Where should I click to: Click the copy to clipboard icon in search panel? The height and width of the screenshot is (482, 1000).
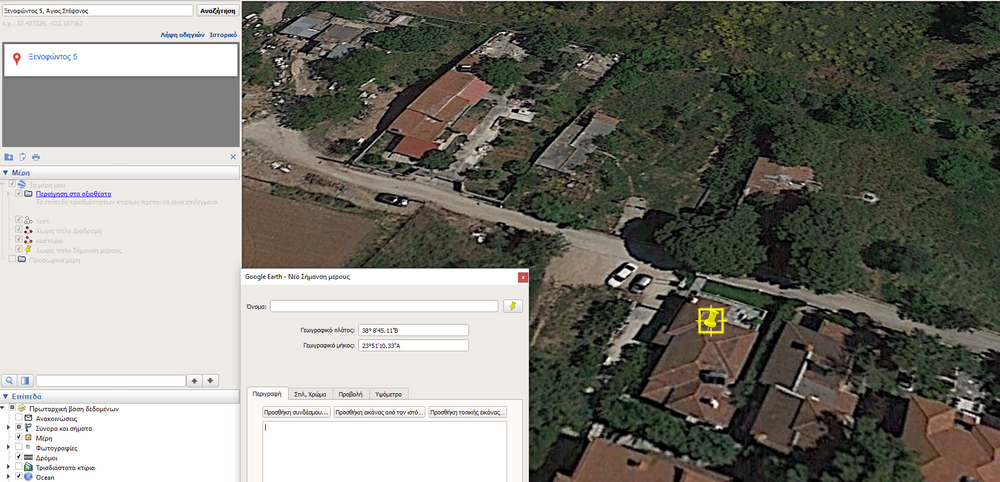click(22, 157)
